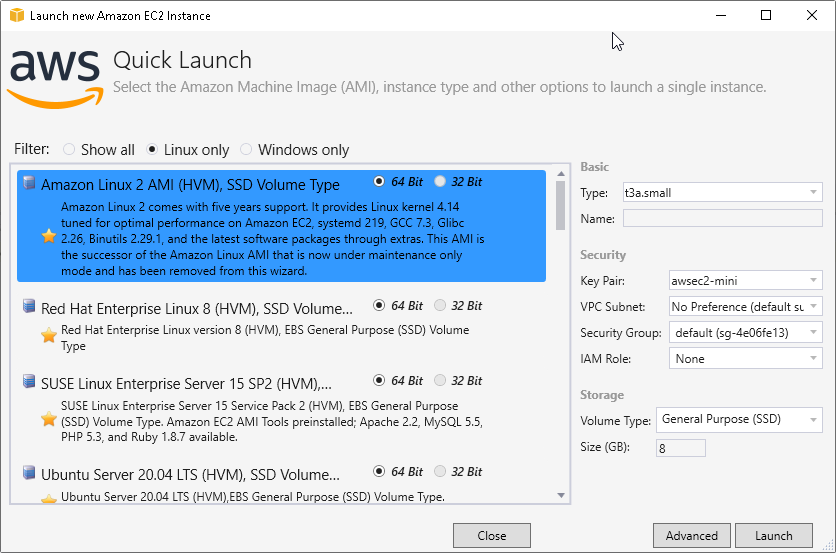Choose 64 Bit for Red Hat Enterprise Linux 8
Viewport: 836px width, 553px height.
tap(398, 306)
